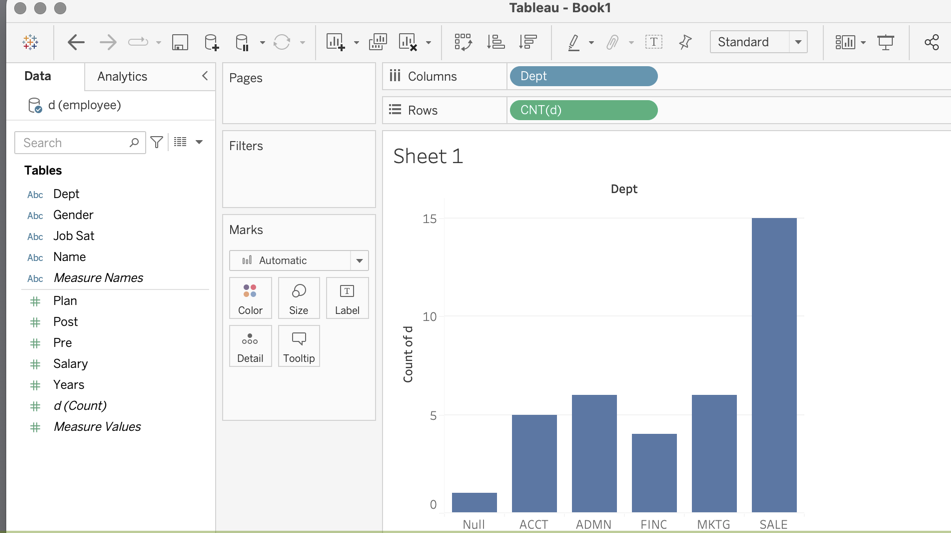The height and width of the screenshot is (533, 951).
Task: Click the Undo back arrow
Action: click(76, 42)
